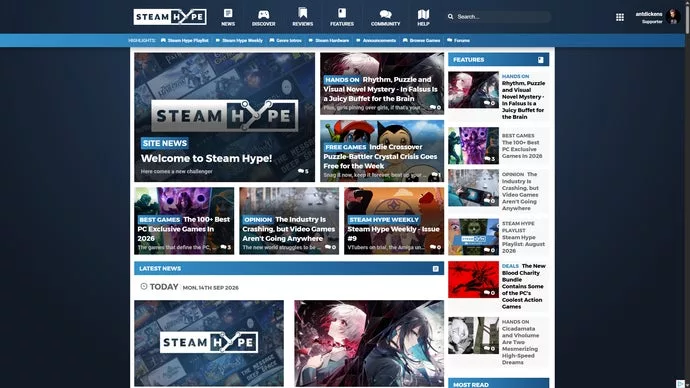Image resolution: width=690 pixels, height=388 pixels.
Task: Click the search magnifier icon
Action: pos(451,17)
